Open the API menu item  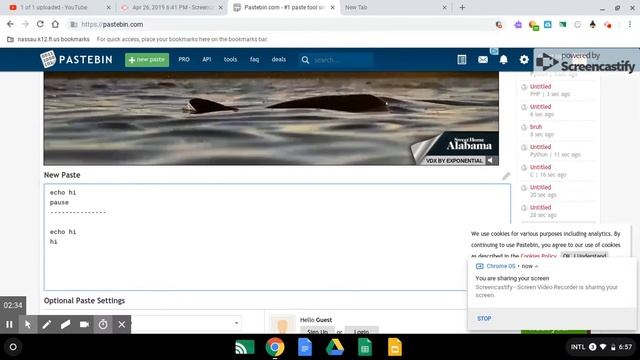point(207,60)
